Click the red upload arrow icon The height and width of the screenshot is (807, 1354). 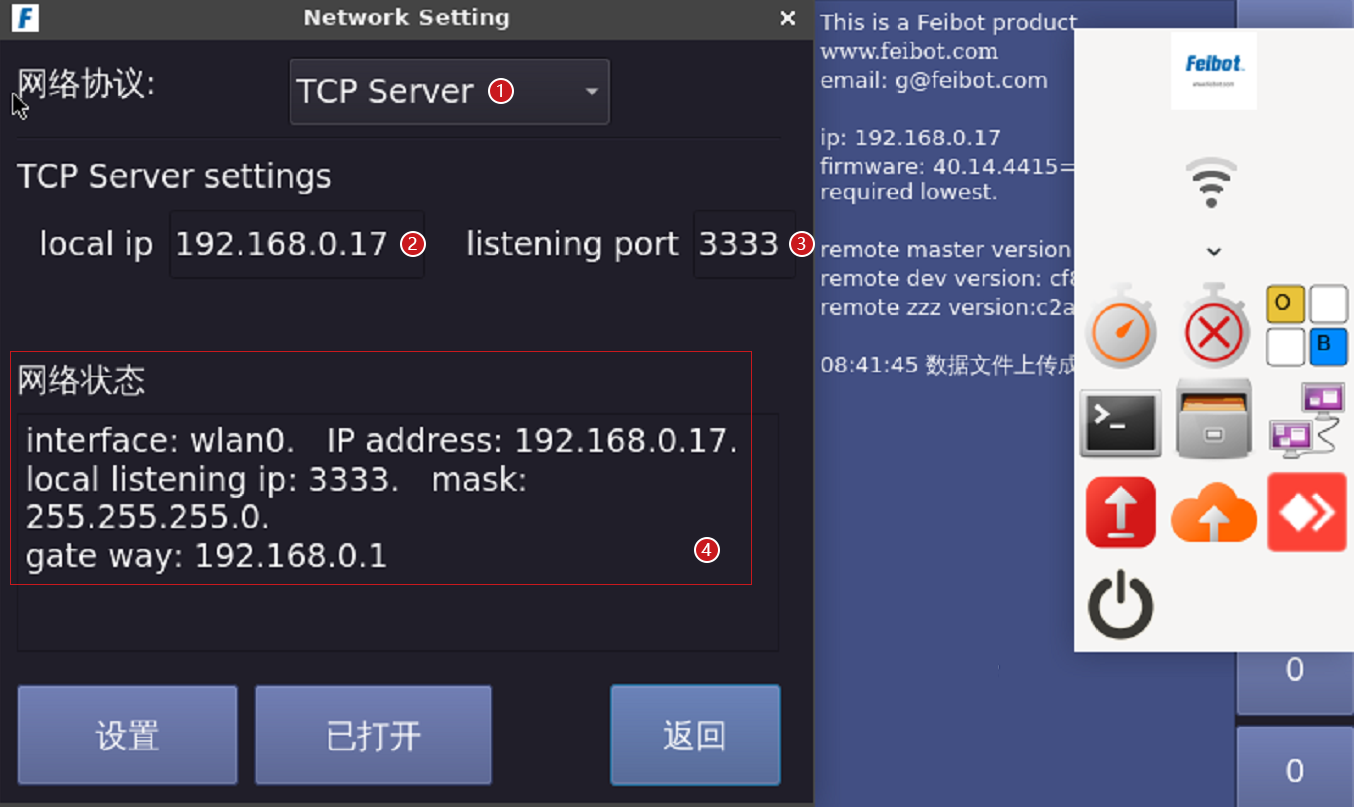pyautogui.click(x=1121, y=512)
